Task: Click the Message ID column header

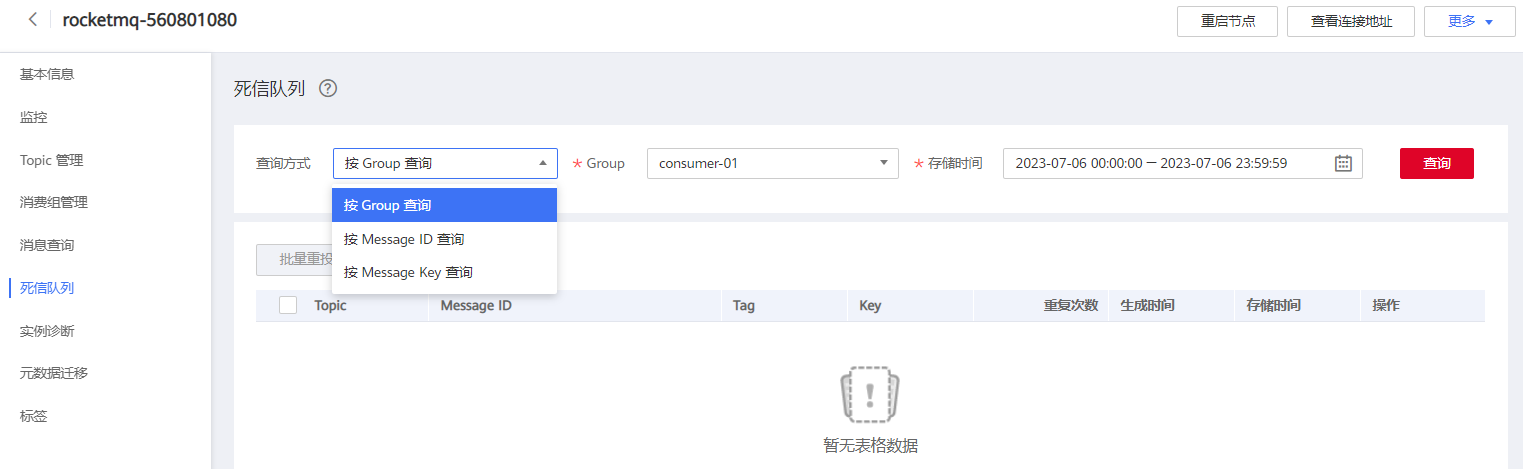Action: [476, 305]
